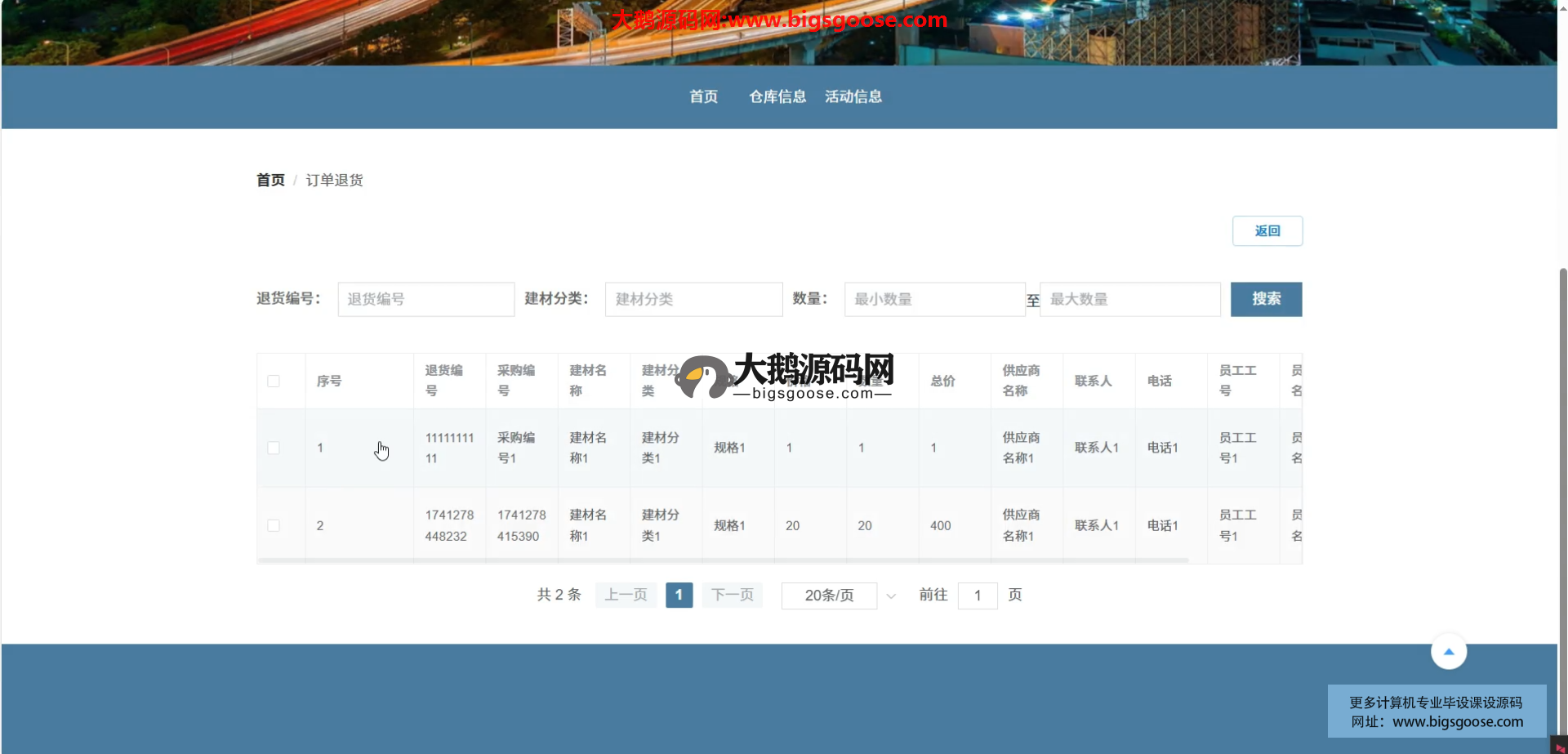Image resolution: width=1568 pixels, height=754 pixels.
Task: Click the 最大数量 input field
Action: click(1129, 300)
